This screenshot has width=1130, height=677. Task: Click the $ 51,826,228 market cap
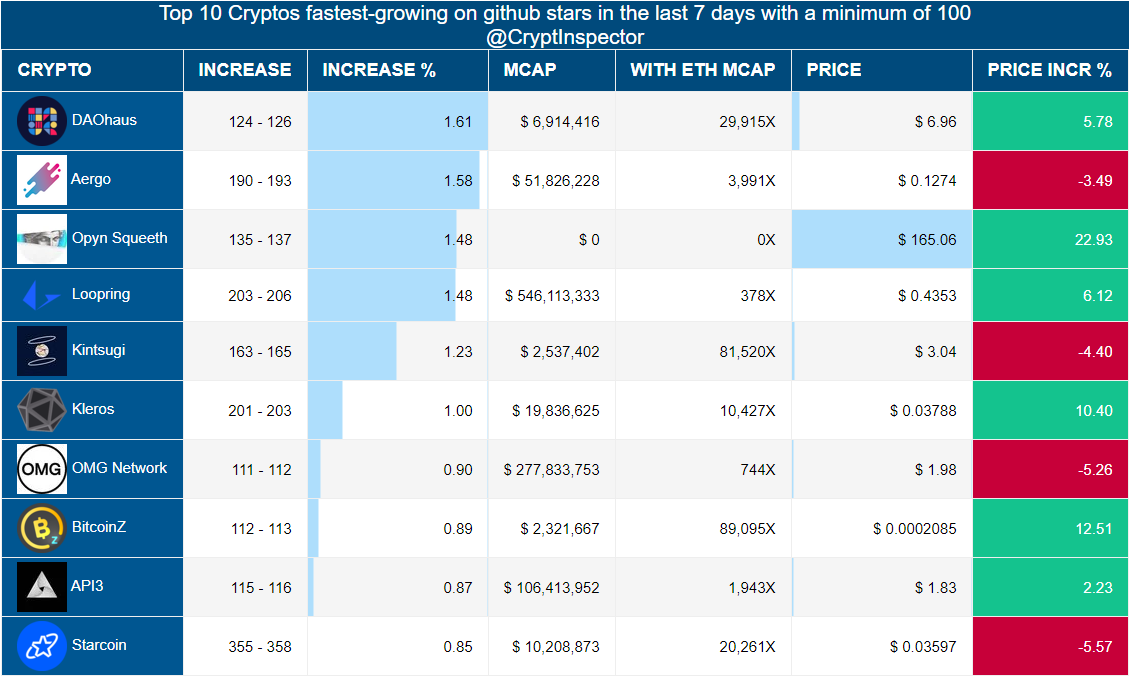click(556, 181)
